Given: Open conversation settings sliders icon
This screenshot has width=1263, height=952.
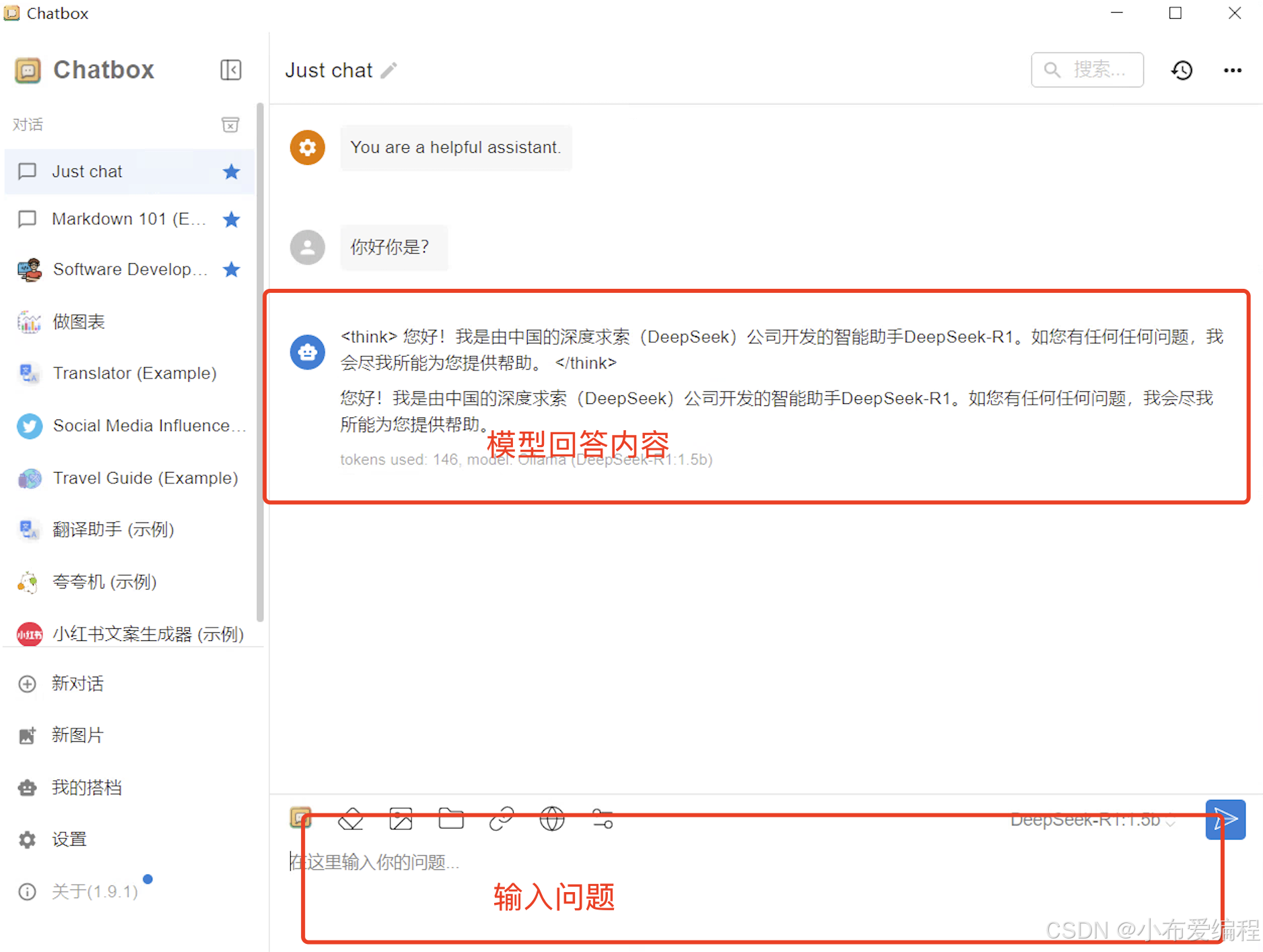Looking at the screenshot, I should (603, 819).
